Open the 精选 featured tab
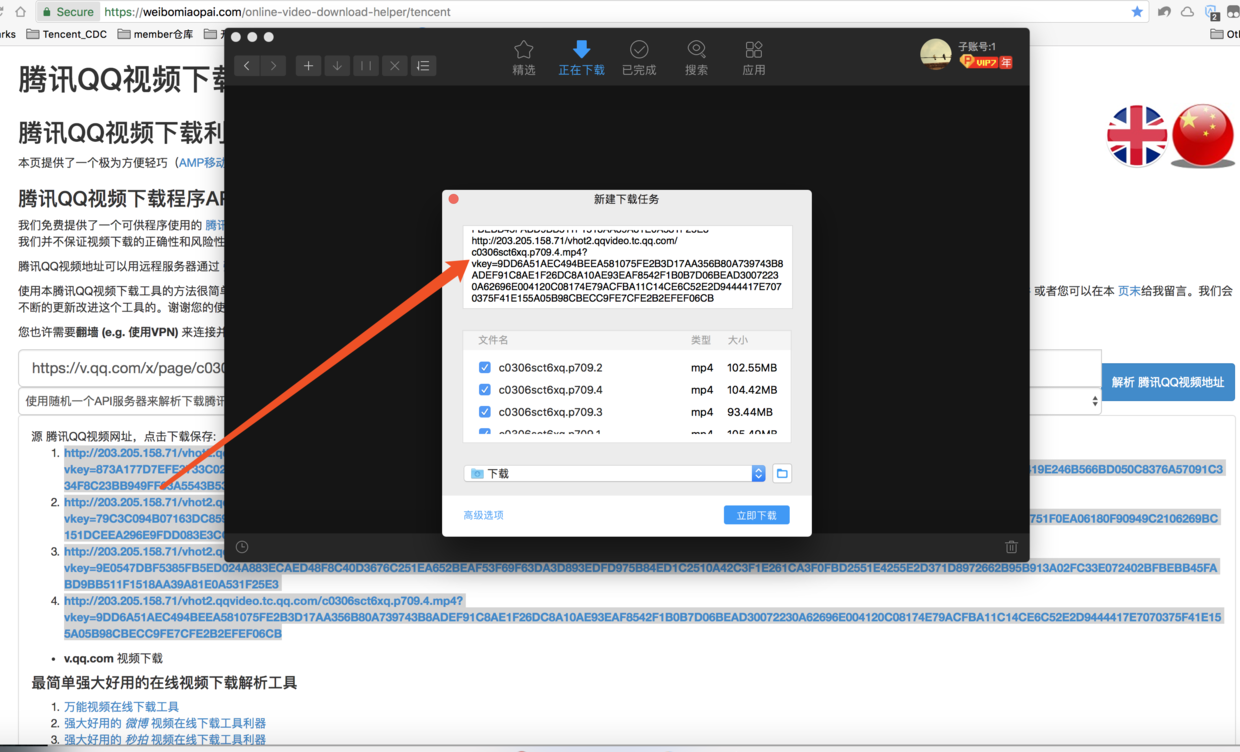This screenshot has width=1240, height=752. coord(524,58)
